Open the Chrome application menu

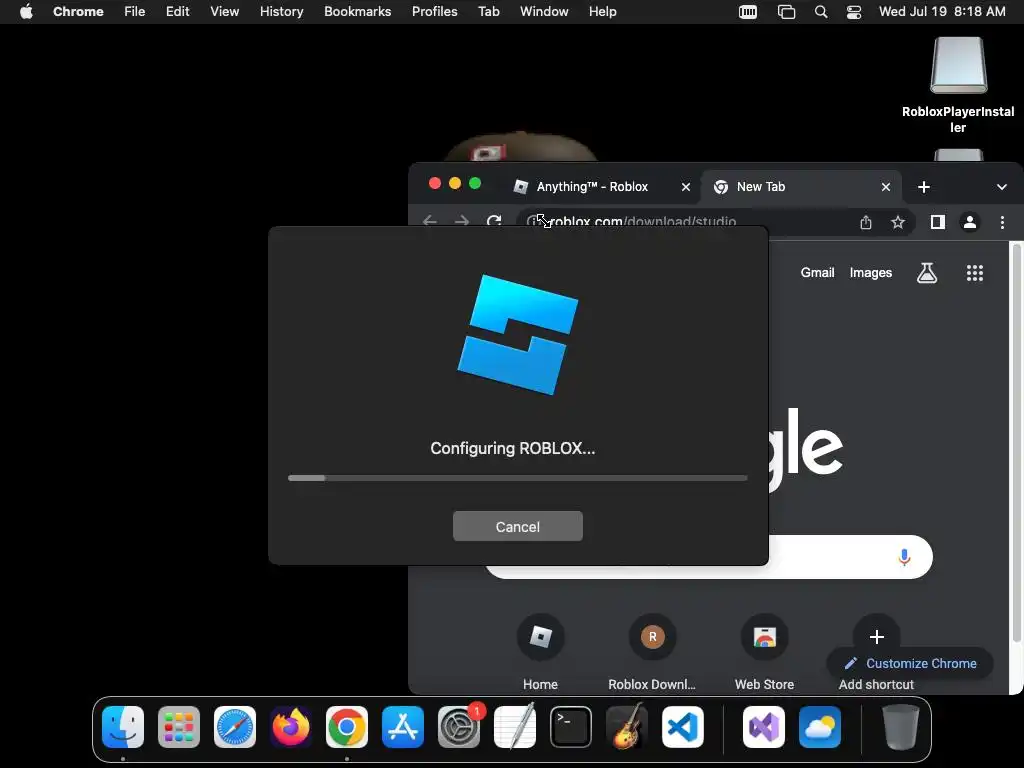(78, 12)
